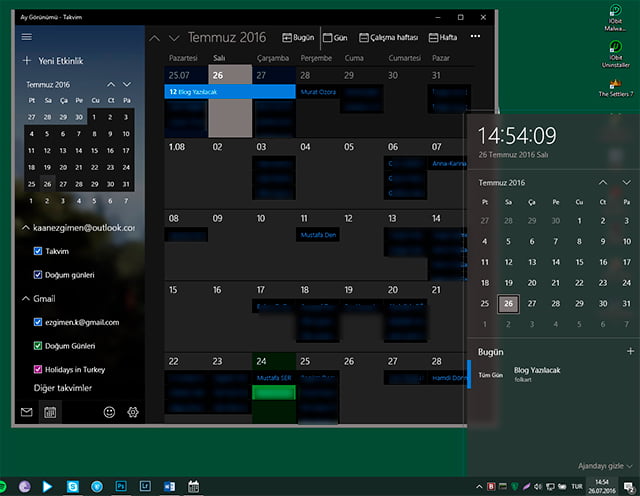The height and width of the screenshot is (496, 640).
Task: Select the Calendar icon in sidebar bottom
Action: tap(50, 412)
